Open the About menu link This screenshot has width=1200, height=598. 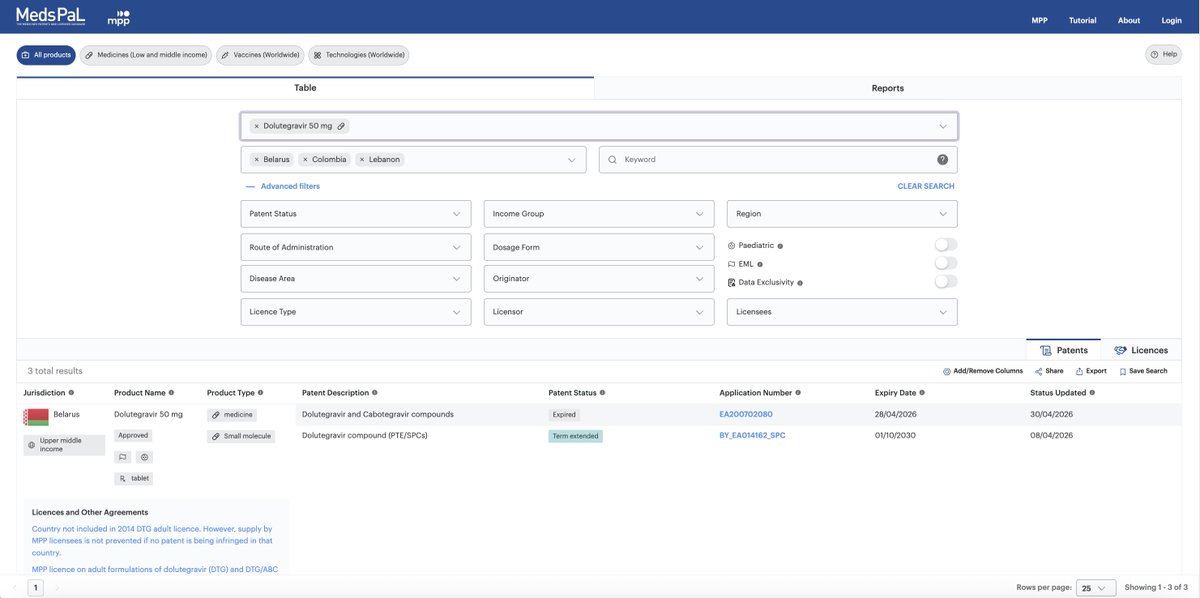tap(1129, 20)
